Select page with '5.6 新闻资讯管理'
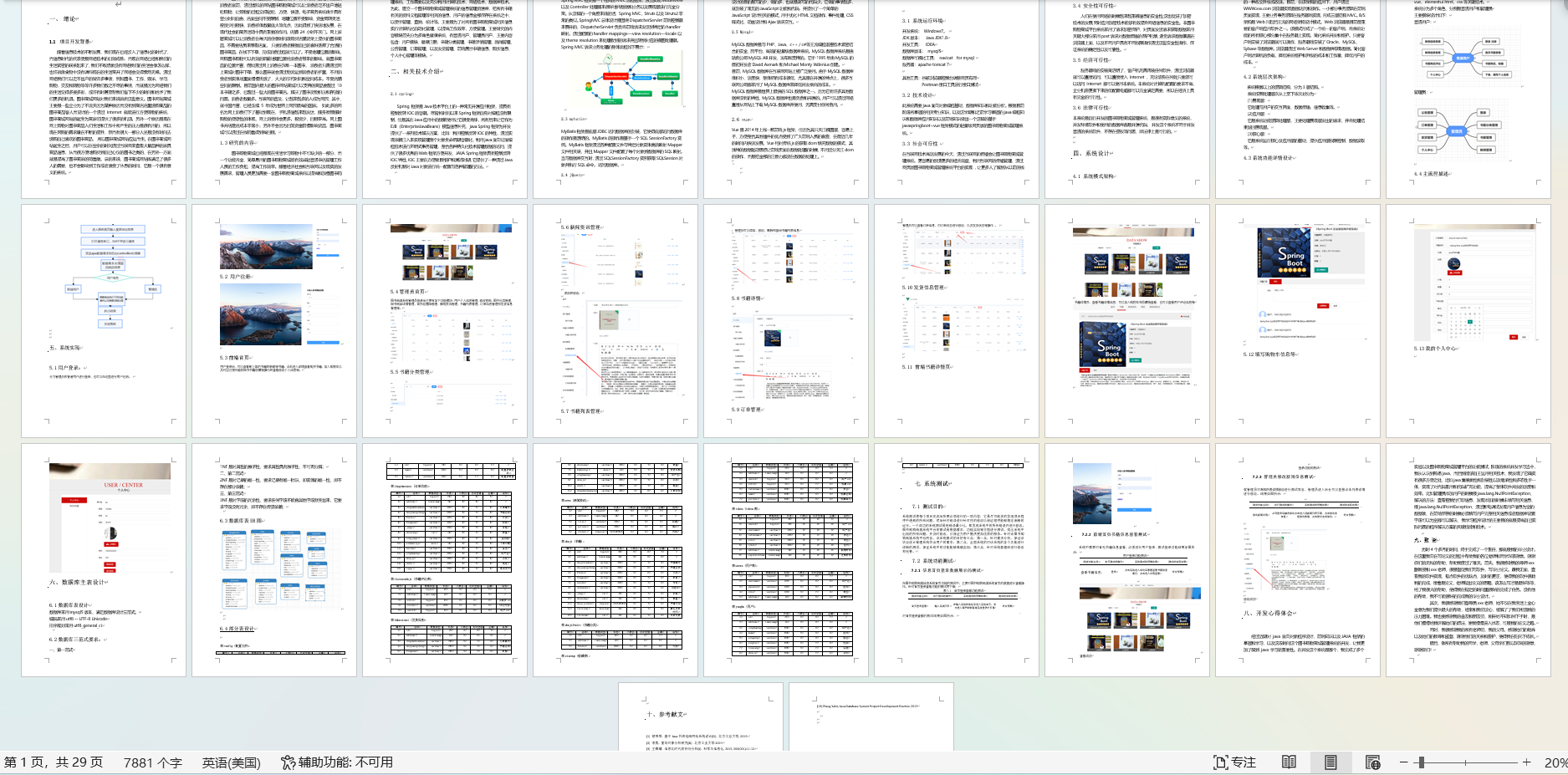The height and width of the screenshot is (775, 1568). 615,321
